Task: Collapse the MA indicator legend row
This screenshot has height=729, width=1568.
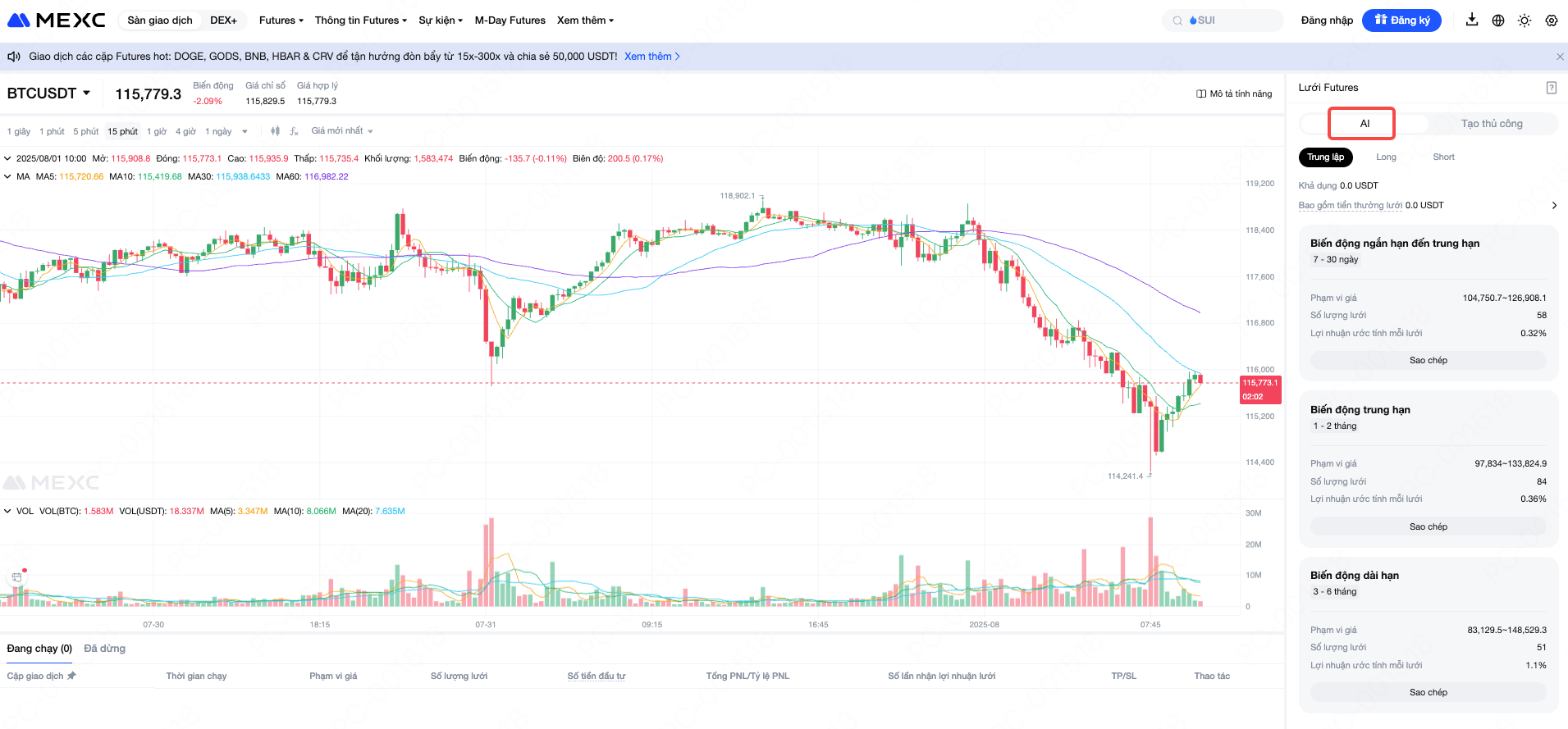Action: click(8, 176)
